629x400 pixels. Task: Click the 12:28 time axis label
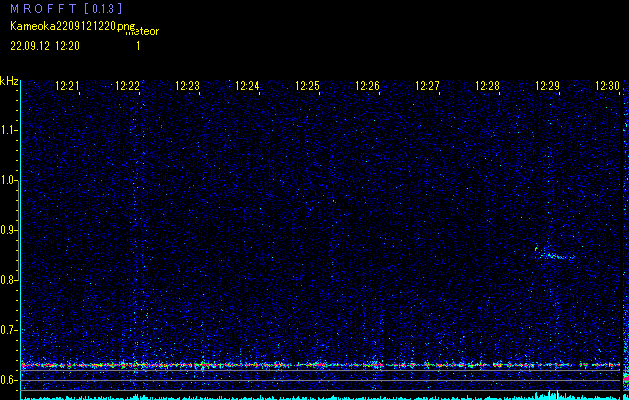point(487,86)
